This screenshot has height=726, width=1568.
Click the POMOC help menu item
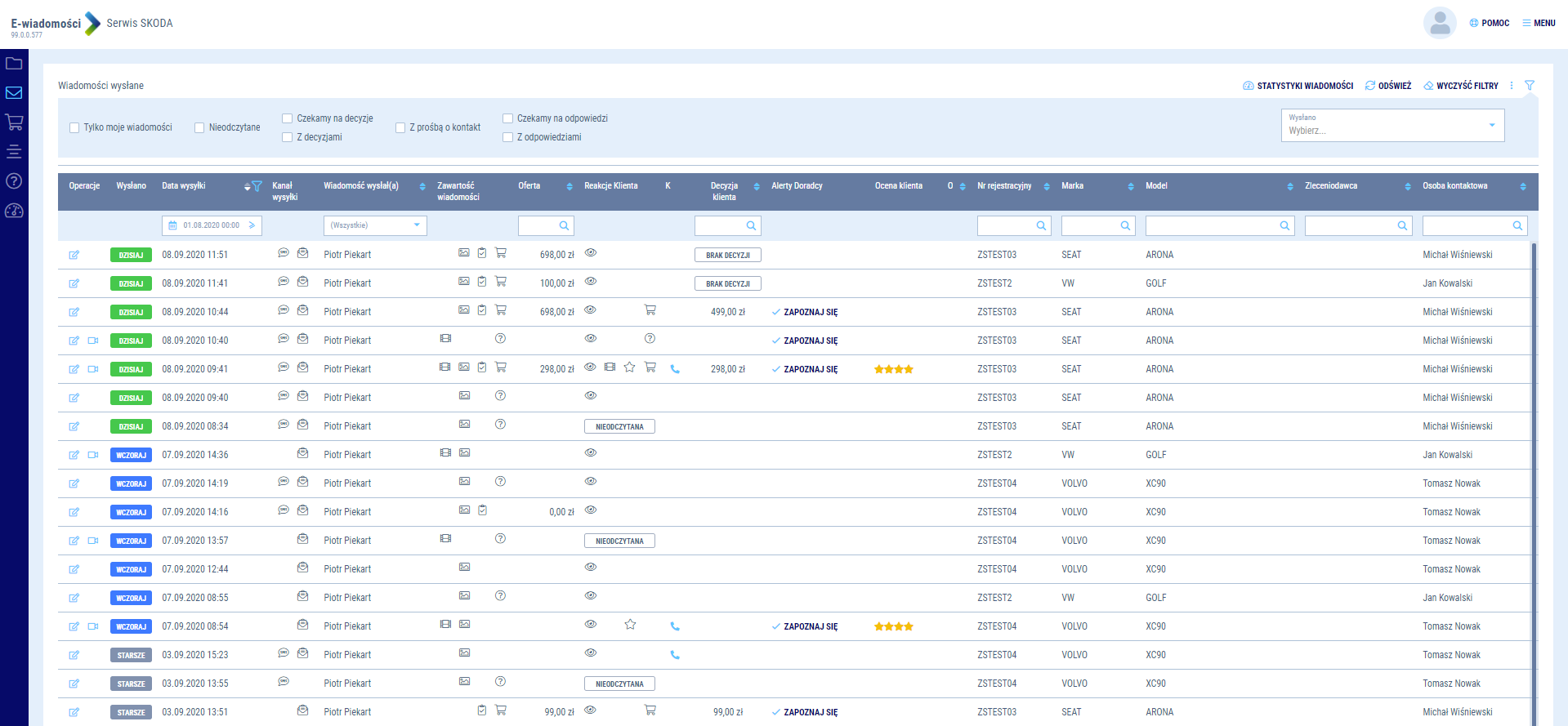[1490, 23]
